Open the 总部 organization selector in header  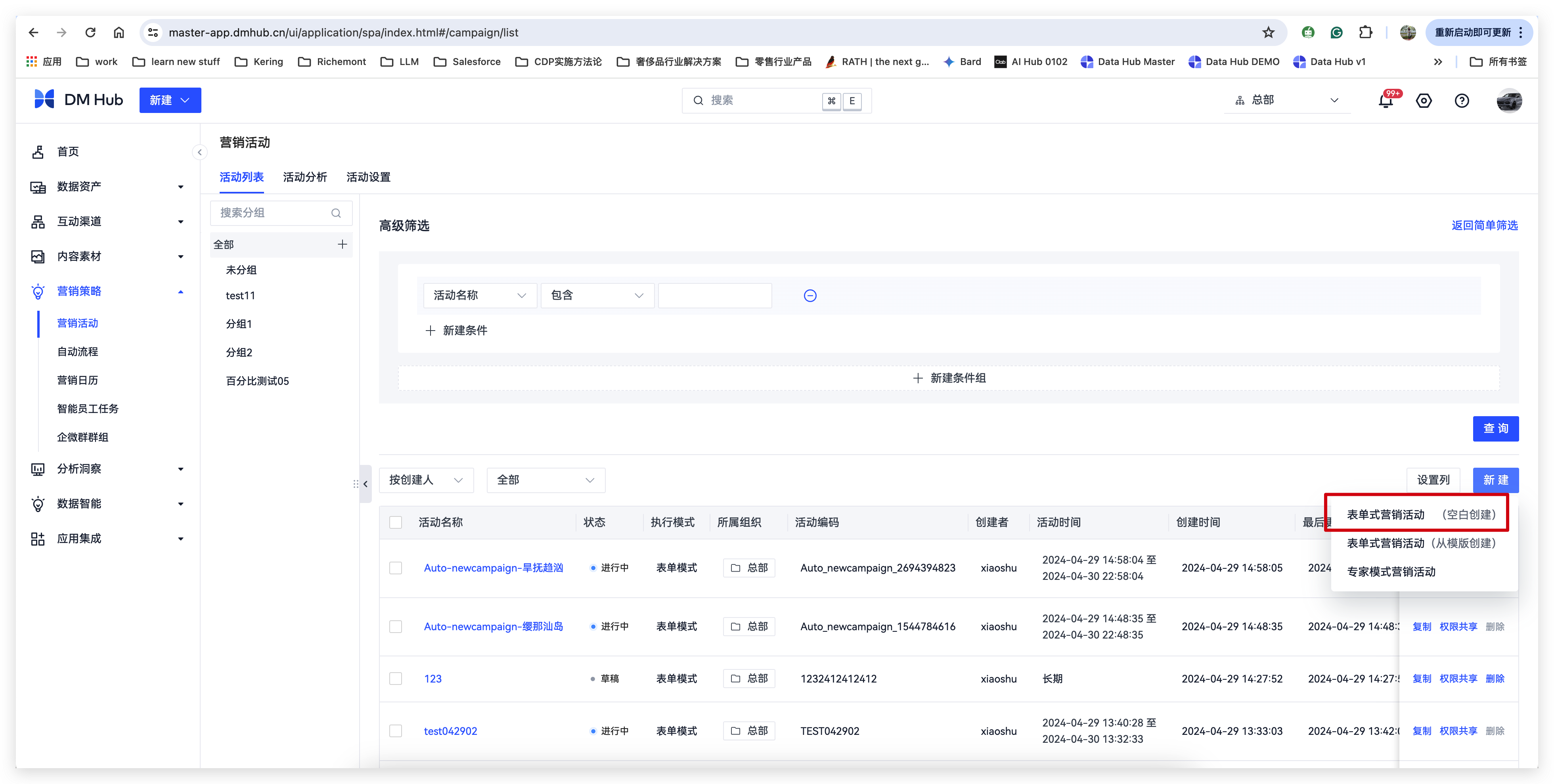(x=1287, y=100)
